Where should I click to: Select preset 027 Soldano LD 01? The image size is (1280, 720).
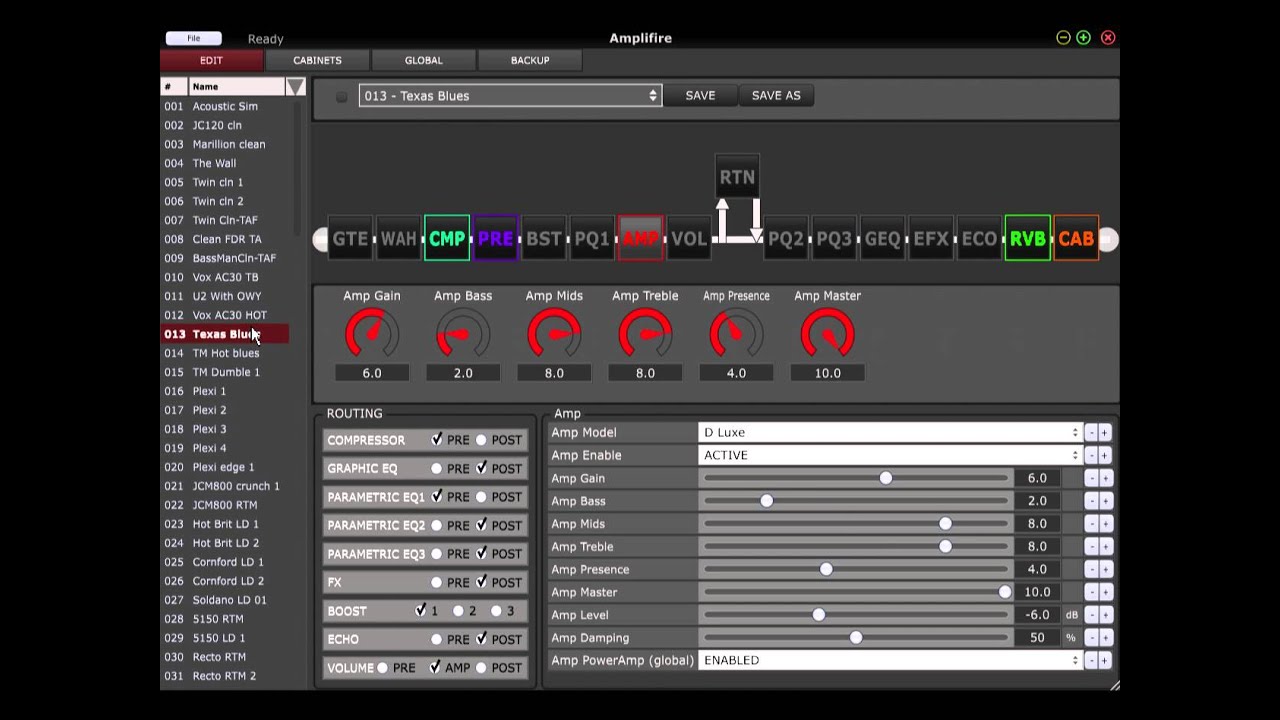click(x=225, y=600)
